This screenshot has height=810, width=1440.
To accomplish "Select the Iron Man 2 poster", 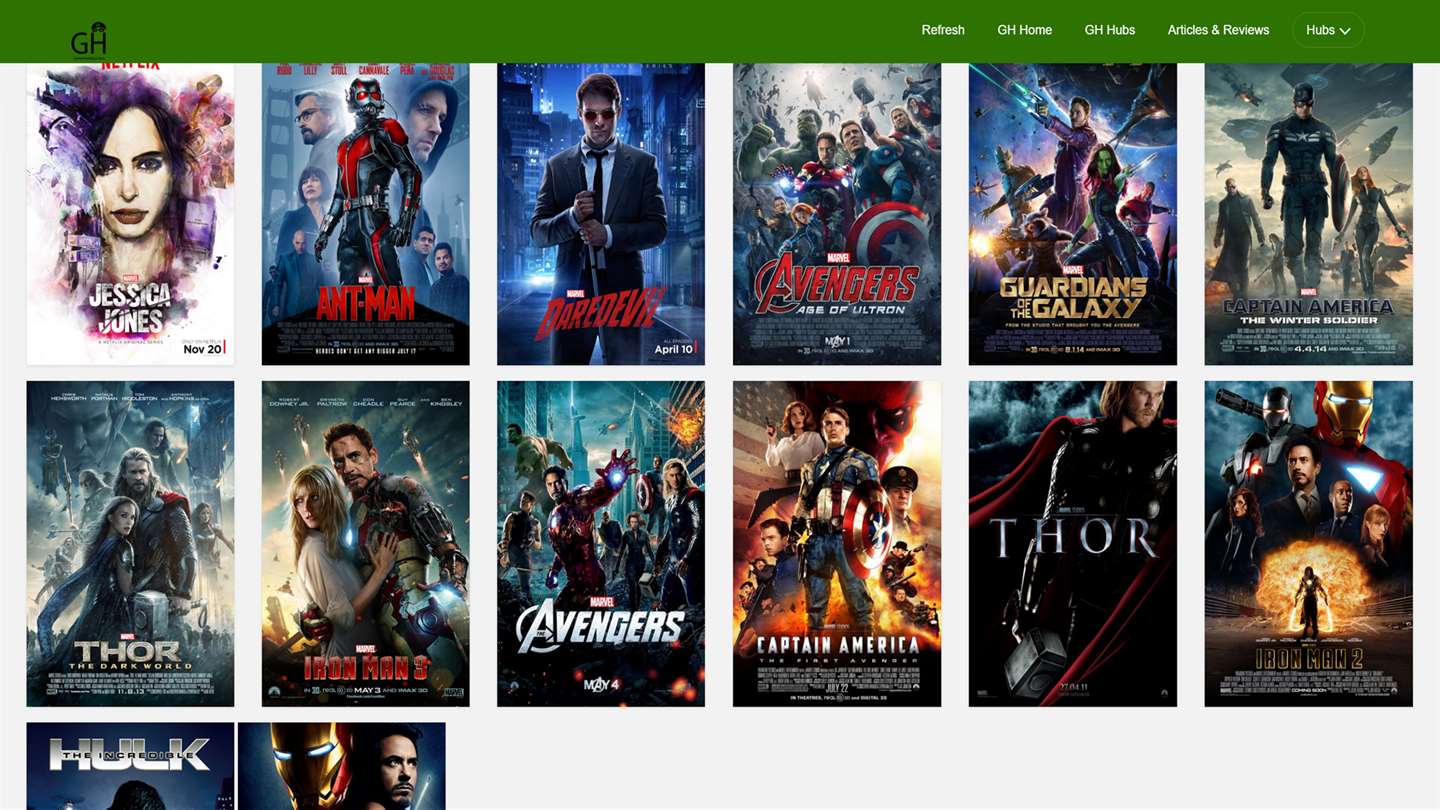I will tap(1309, 544).
